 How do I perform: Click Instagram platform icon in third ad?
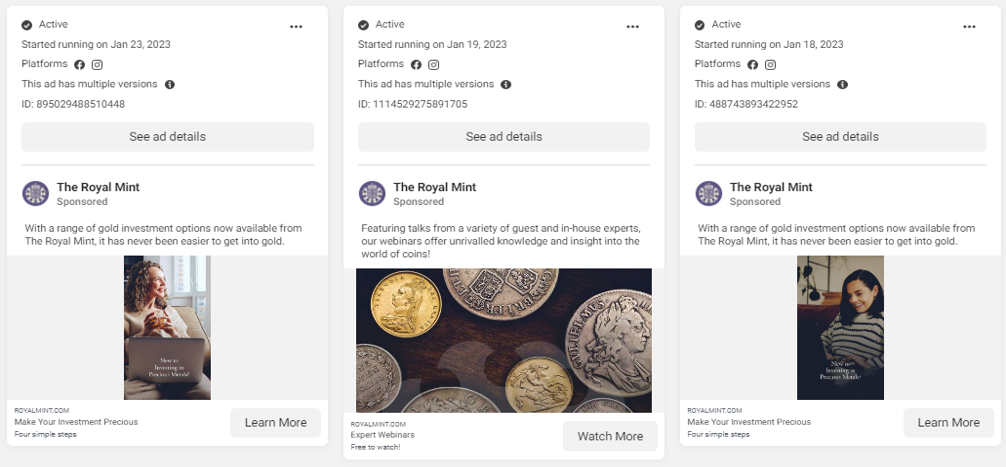point(771,65)
